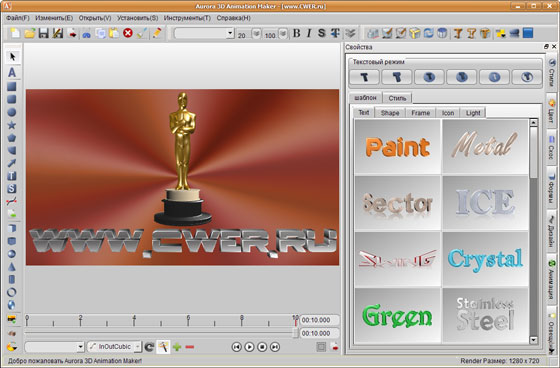Screen dimensions: 560x368
Task: Add a keyframe with the green plus
Action: pyautogui.click(x=177, y=347)
